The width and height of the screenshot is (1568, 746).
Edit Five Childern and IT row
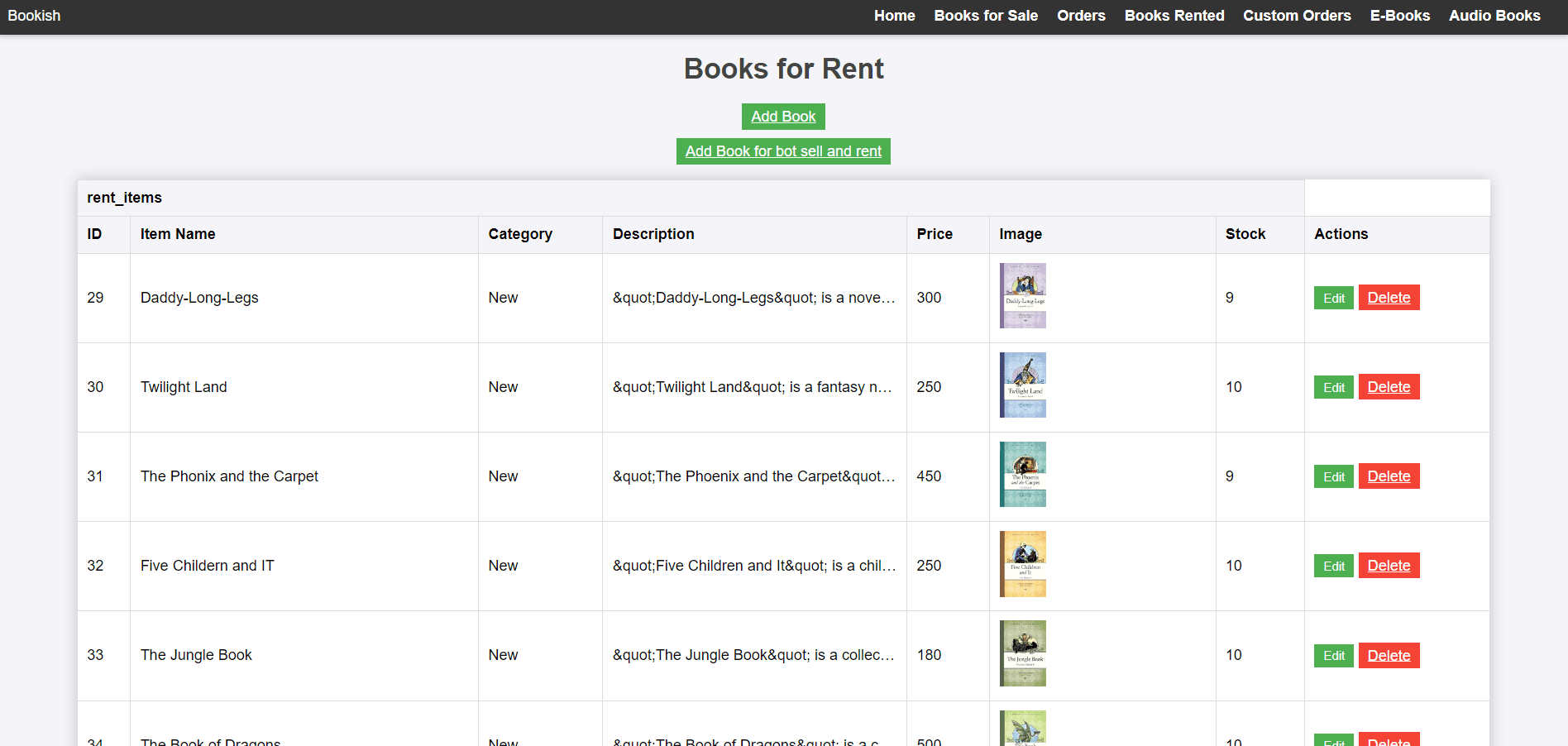(1333, 566)
